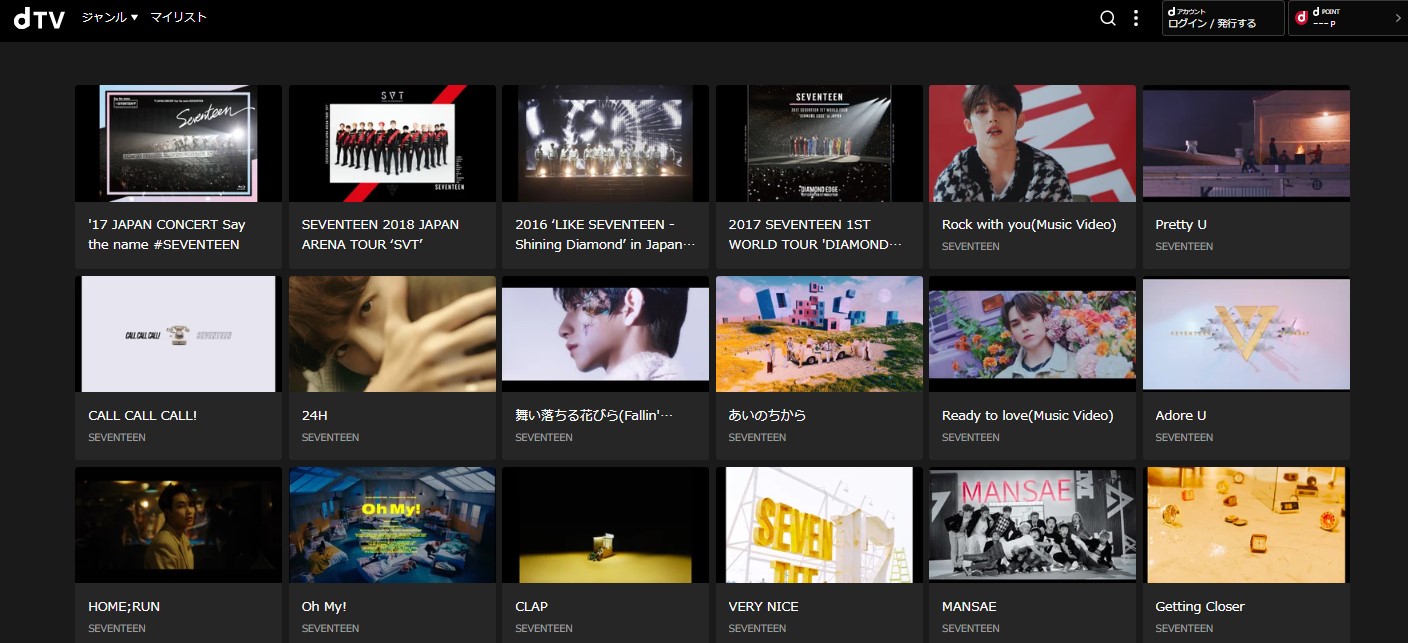Click the 'MANSAE' title text
Image resolution: width=1408 pixels, height=643 pixels.
point(969,606)
